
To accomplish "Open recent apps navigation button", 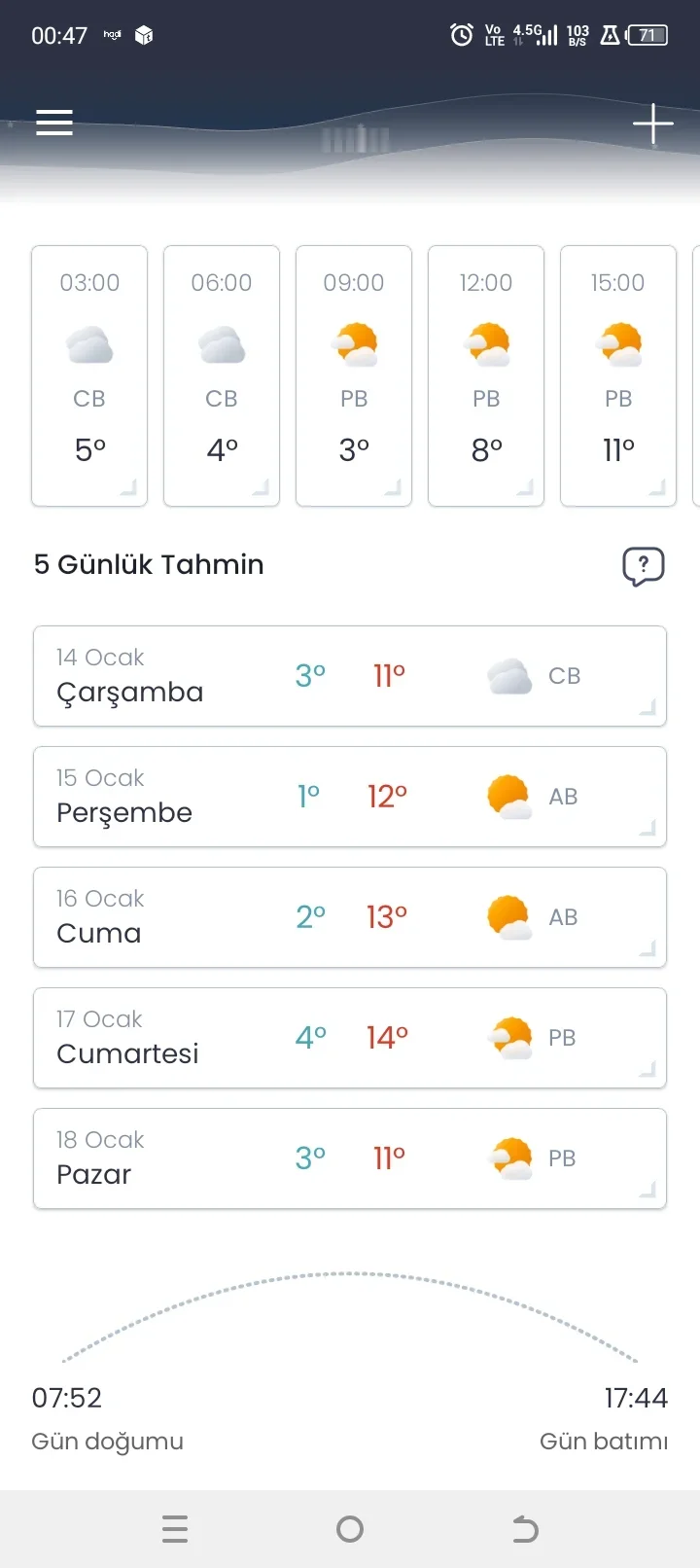I will [x=175, y=1529].
